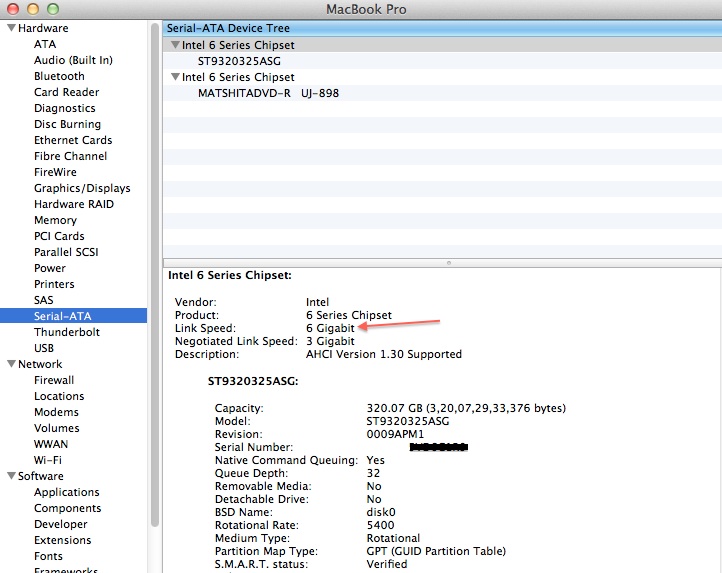Image resolution: width=722 pixels, height=573 pixels.
Task: Select ST9320325ASG in the device tree
Action: click(x=239, y=61)
